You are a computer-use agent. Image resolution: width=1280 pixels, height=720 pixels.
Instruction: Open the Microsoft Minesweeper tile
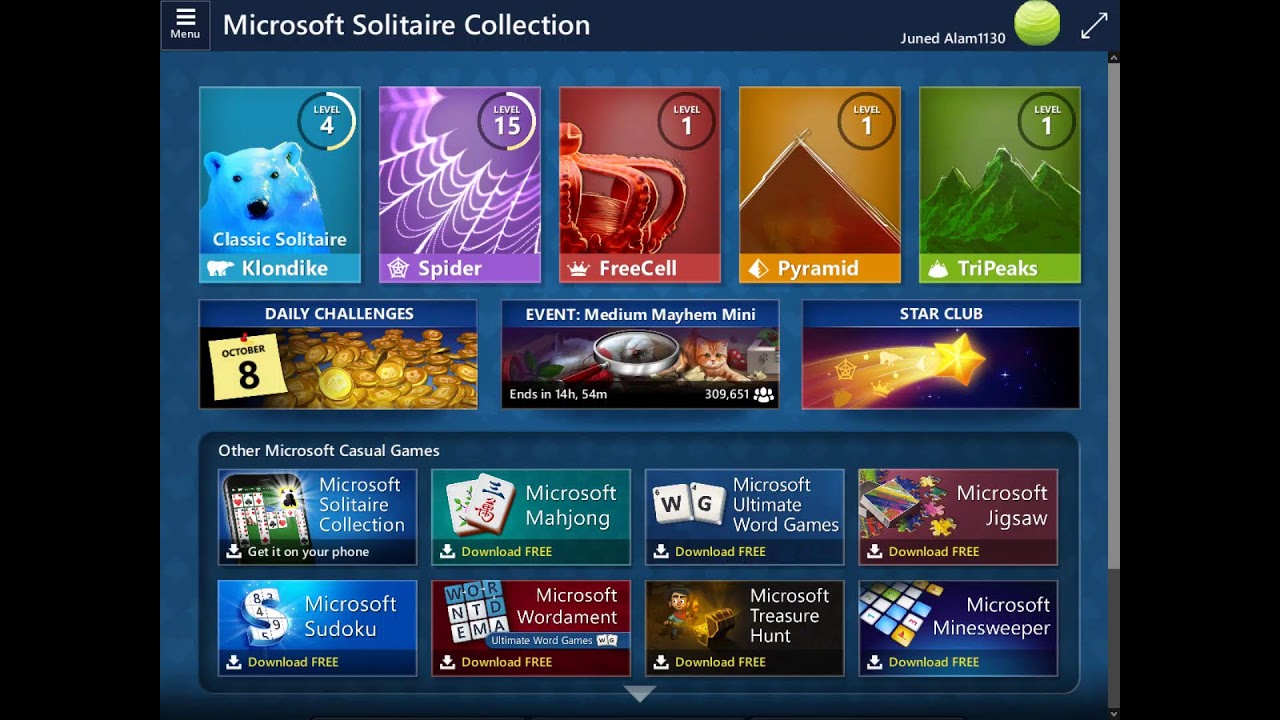[x=958, y=628]
